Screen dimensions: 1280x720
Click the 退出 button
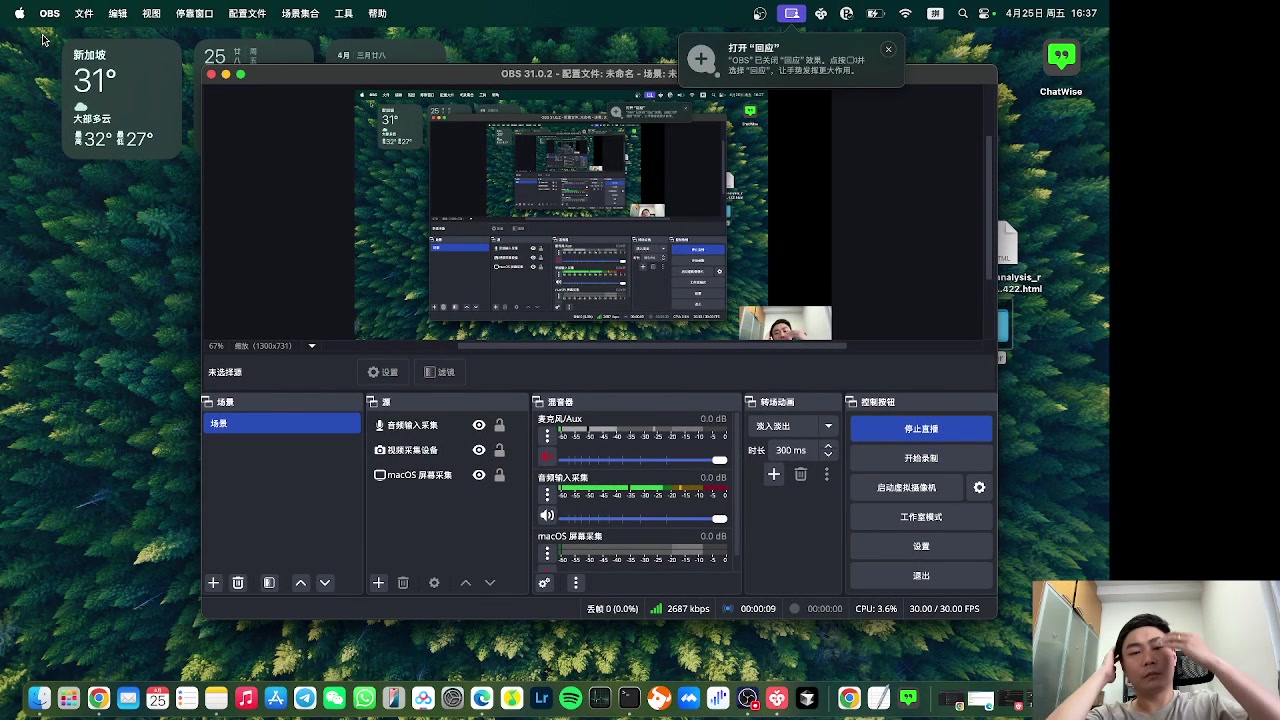(x=921, y=576)
